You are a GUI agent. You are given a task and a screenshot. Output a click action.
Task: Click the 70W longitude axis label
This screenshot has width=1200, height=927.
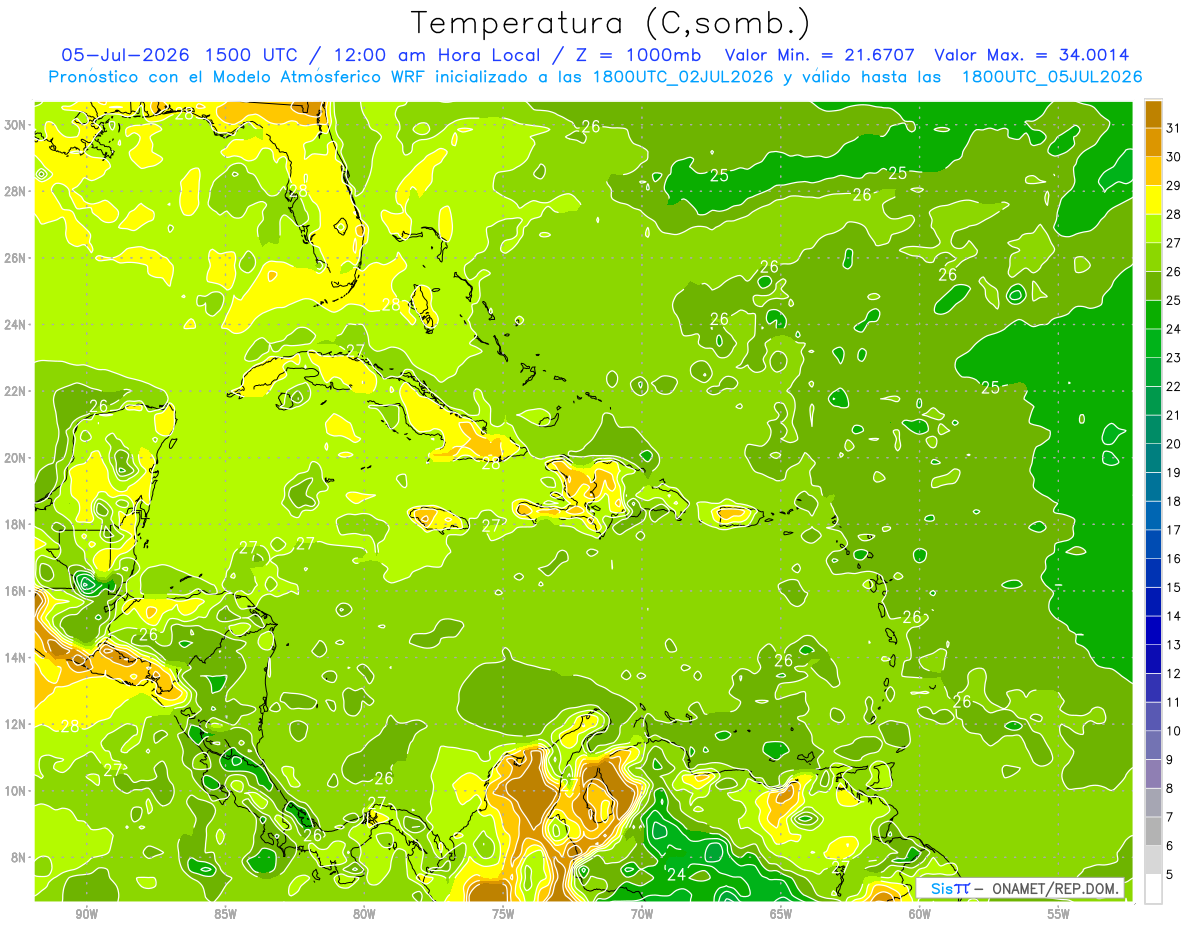pyautogui.click(x=642, y=914)
